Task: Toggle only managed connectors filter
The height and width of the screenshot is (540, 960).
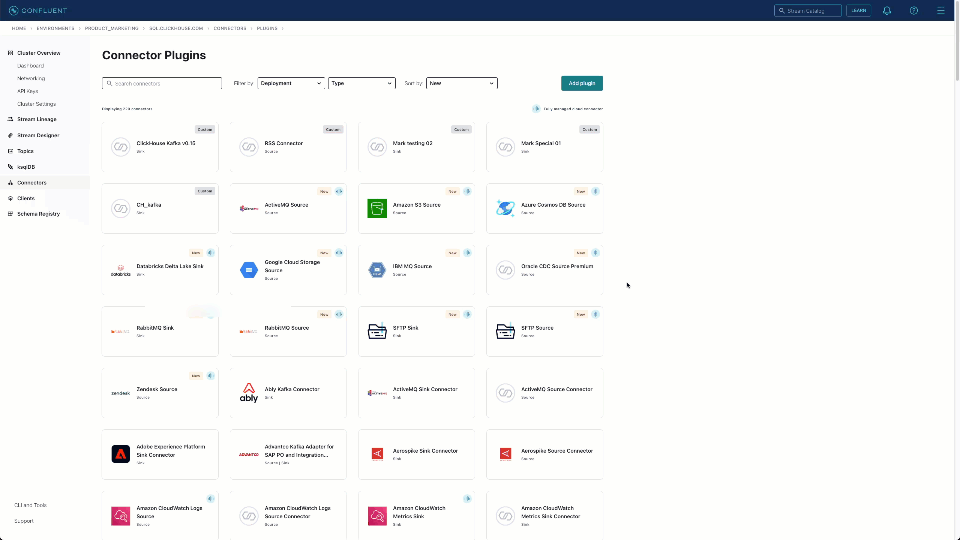Action: (x=537, y=108)
